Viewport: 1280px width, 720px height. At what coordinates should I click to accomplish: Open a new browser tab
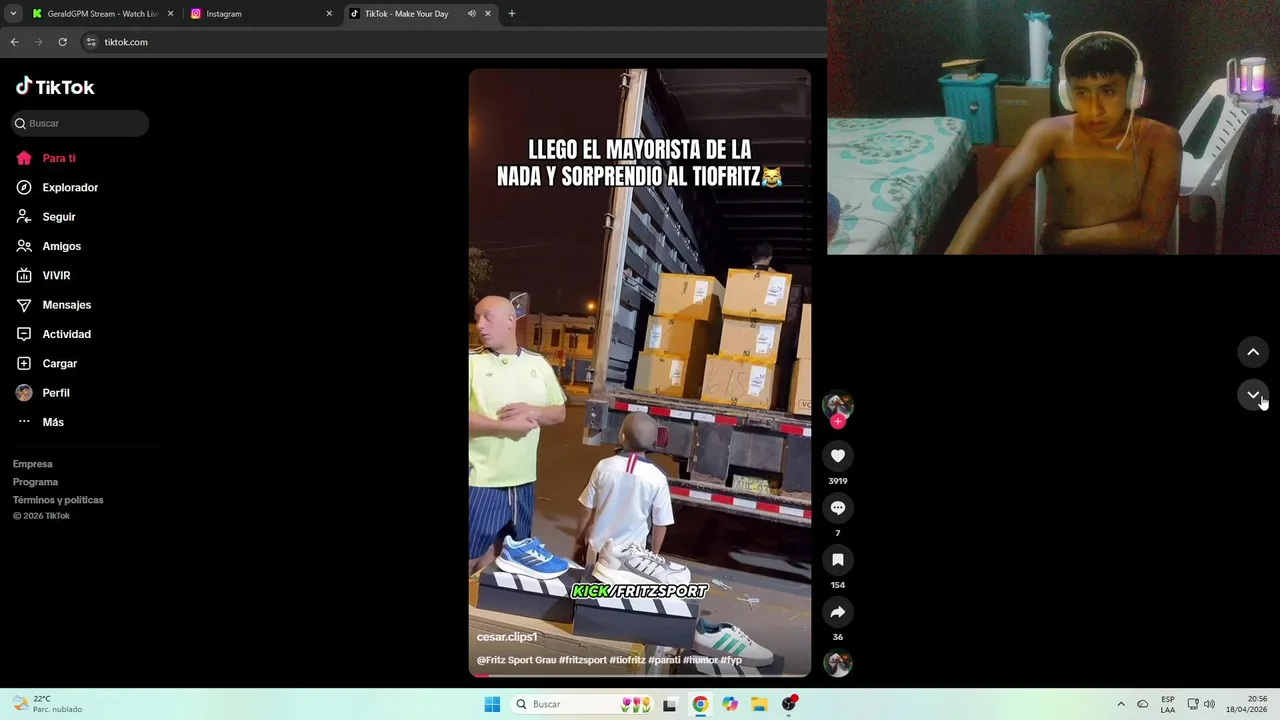pos(512,14)
